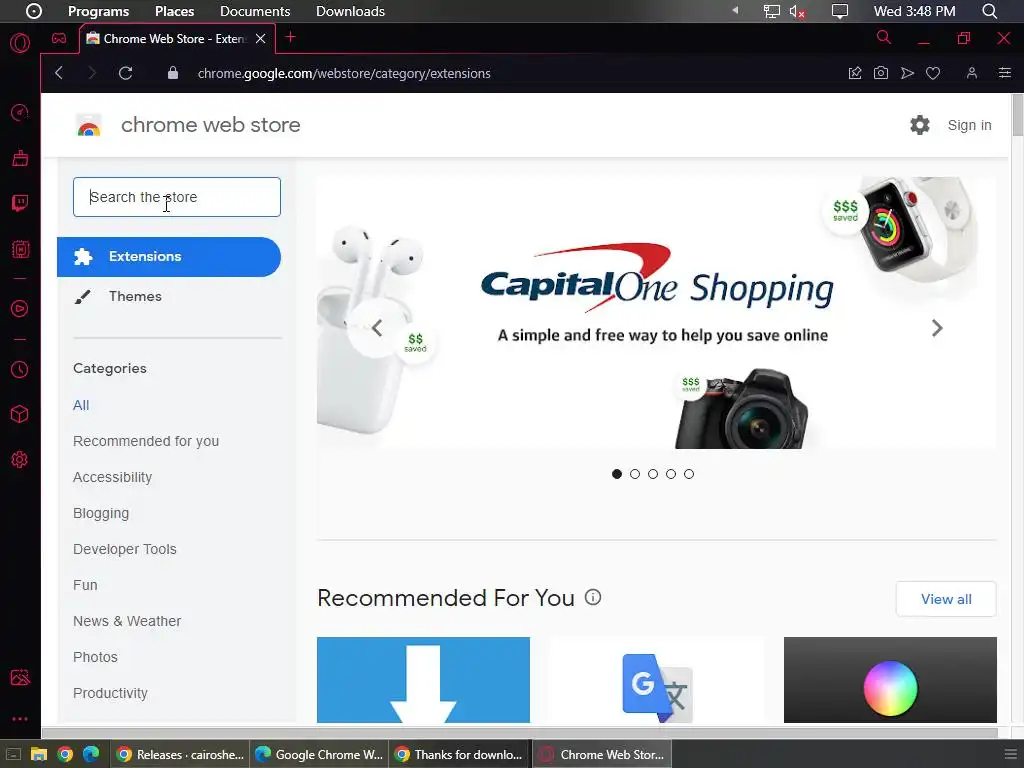Take a snapshot with camera icon
This screenshot has height=768, width=1024.
click(x=881, y=73)
